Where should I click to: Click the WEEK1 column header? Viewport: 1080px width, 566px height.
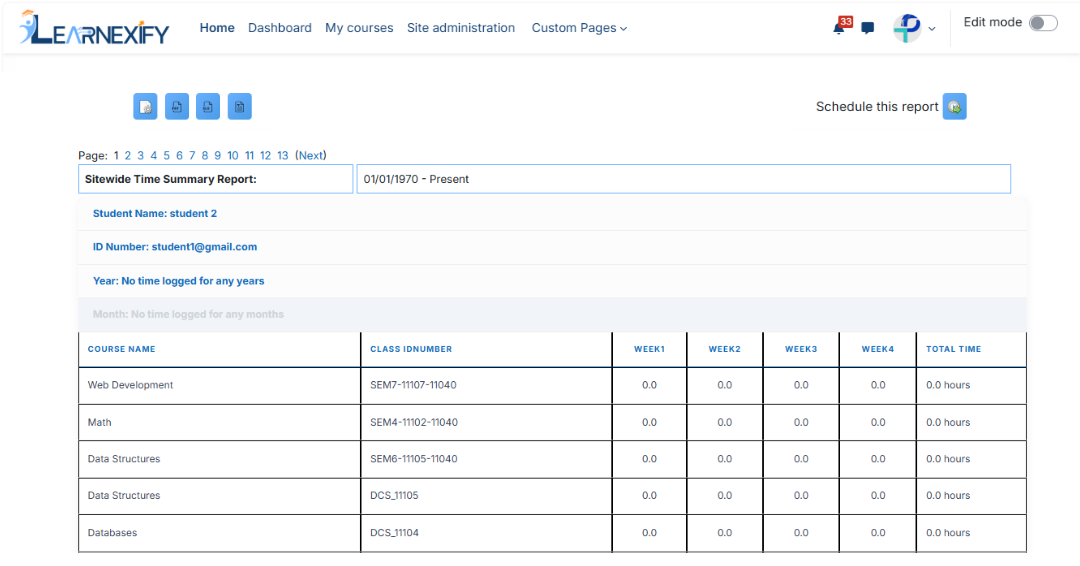pos(650,349)
